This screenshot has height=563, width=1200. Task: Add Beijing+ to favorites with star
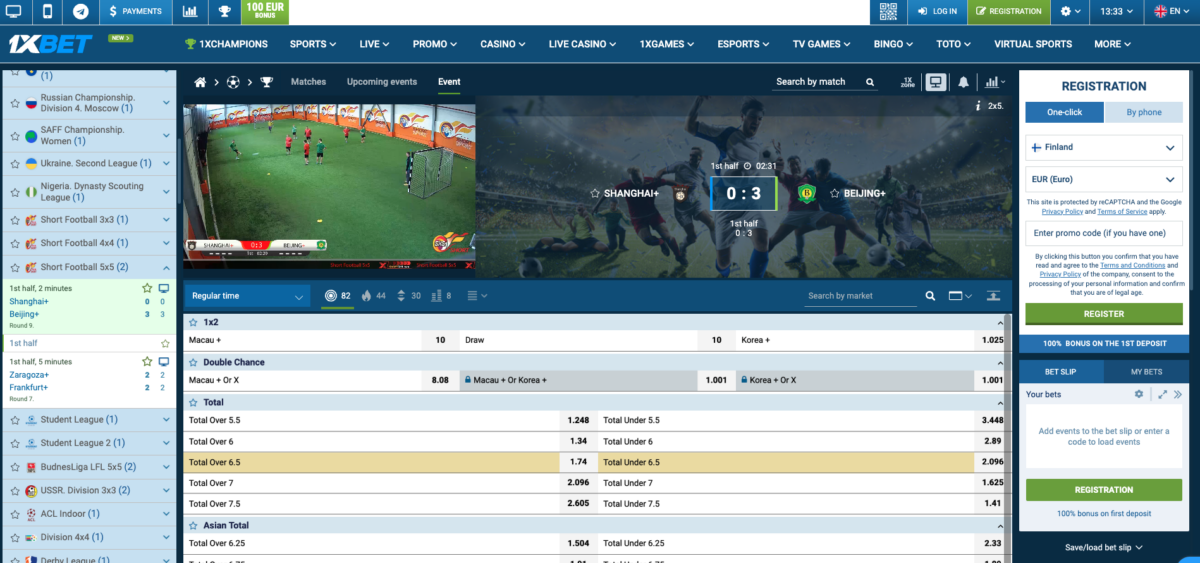pos(835,193)
